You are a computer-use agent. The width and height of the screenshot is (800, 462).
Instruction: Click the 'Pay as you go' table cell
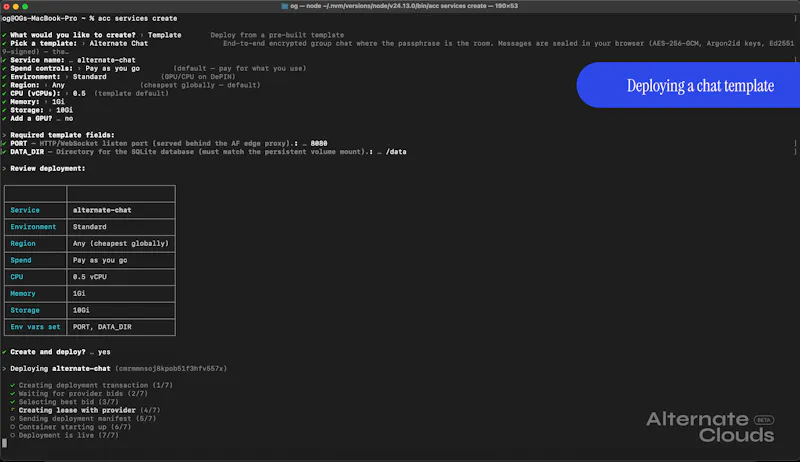121,260
